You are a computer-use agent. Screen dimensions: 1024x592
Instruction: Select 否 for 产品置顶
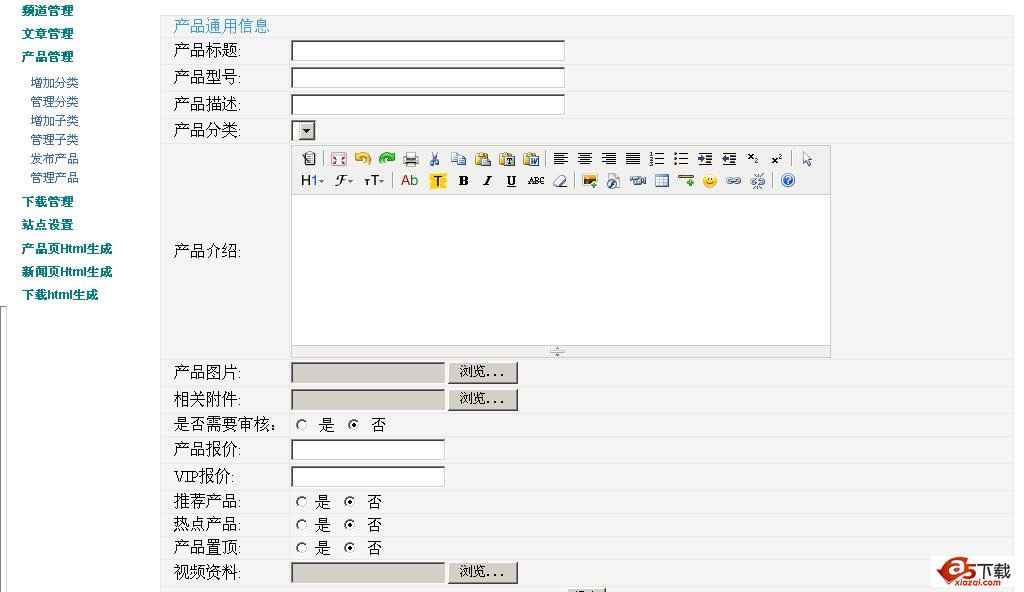click(350, 548)
